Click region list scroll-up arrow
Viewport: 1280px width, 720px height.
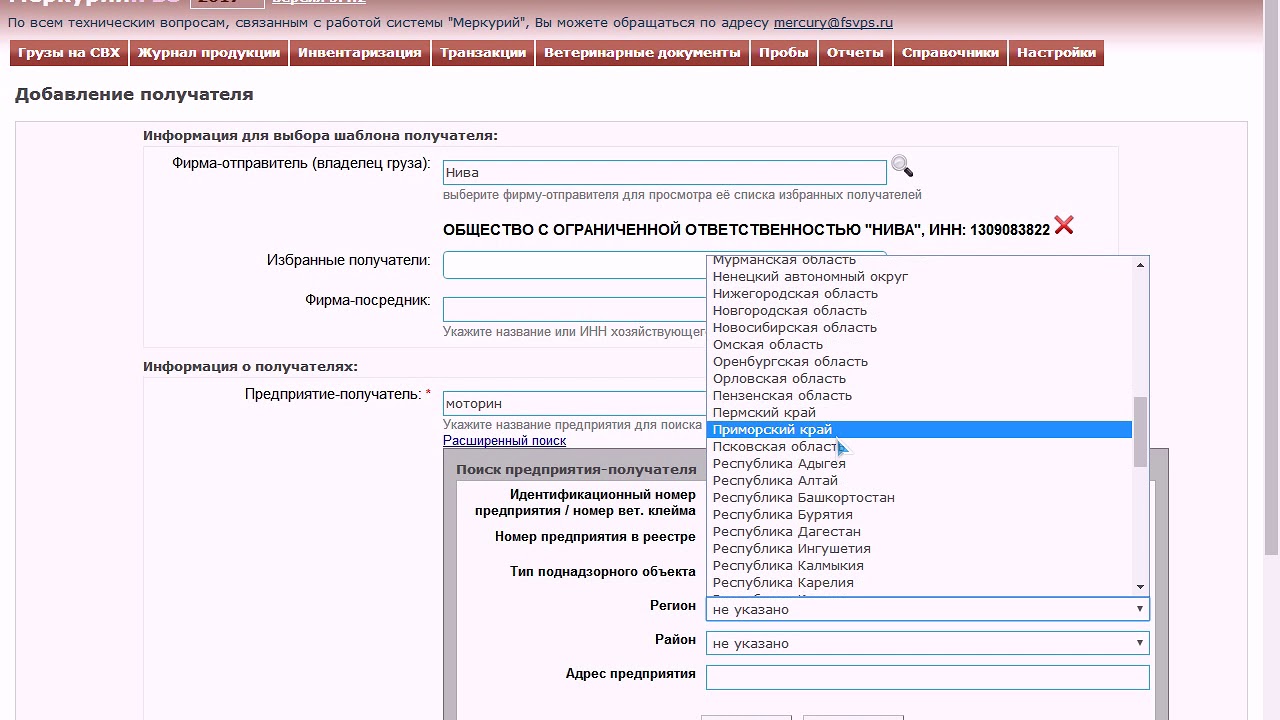(x=1140, y=265)
